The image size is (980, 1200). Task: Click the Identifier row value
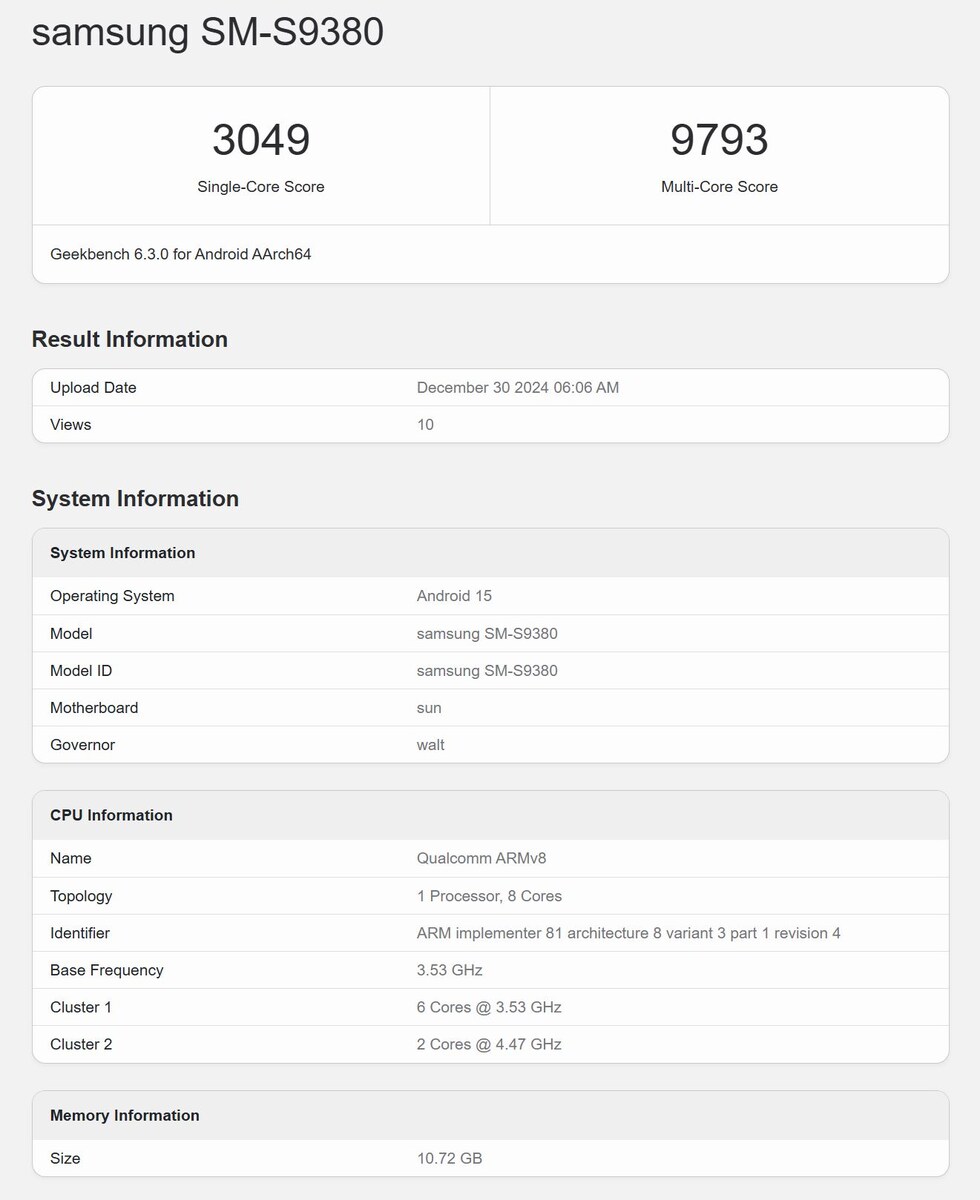click(x=629, y=932)
